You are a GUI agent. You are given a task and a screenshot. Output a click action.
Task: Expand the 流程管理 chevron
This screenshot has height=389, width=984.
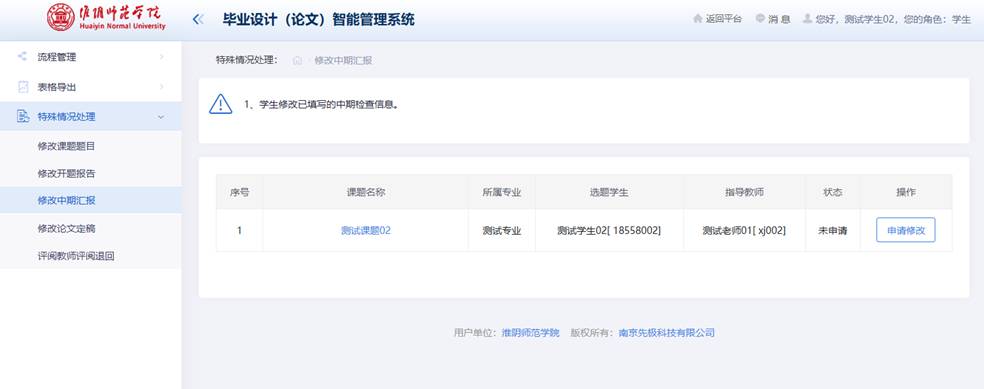coord(161,57)
